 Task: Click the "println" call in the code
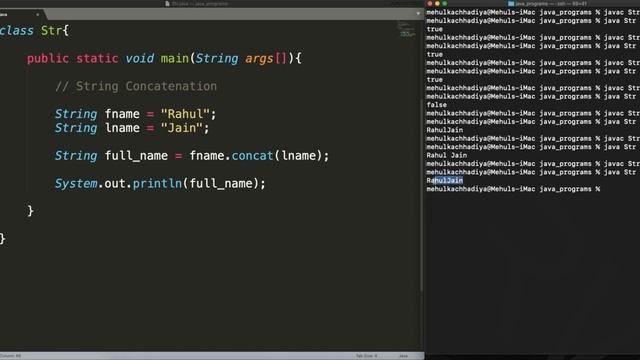pos(157,184)
